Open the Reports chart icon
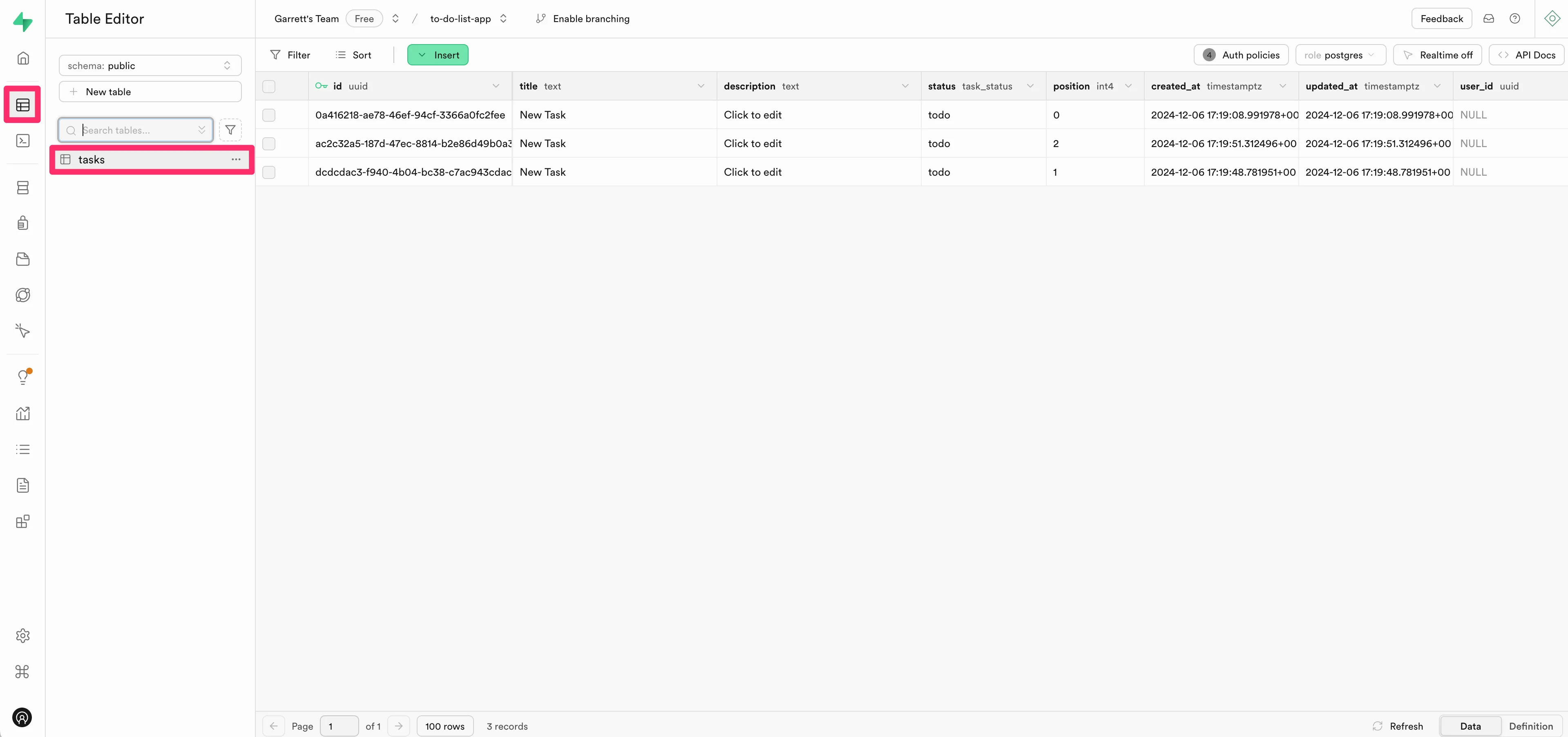 (x=22, y=413)
